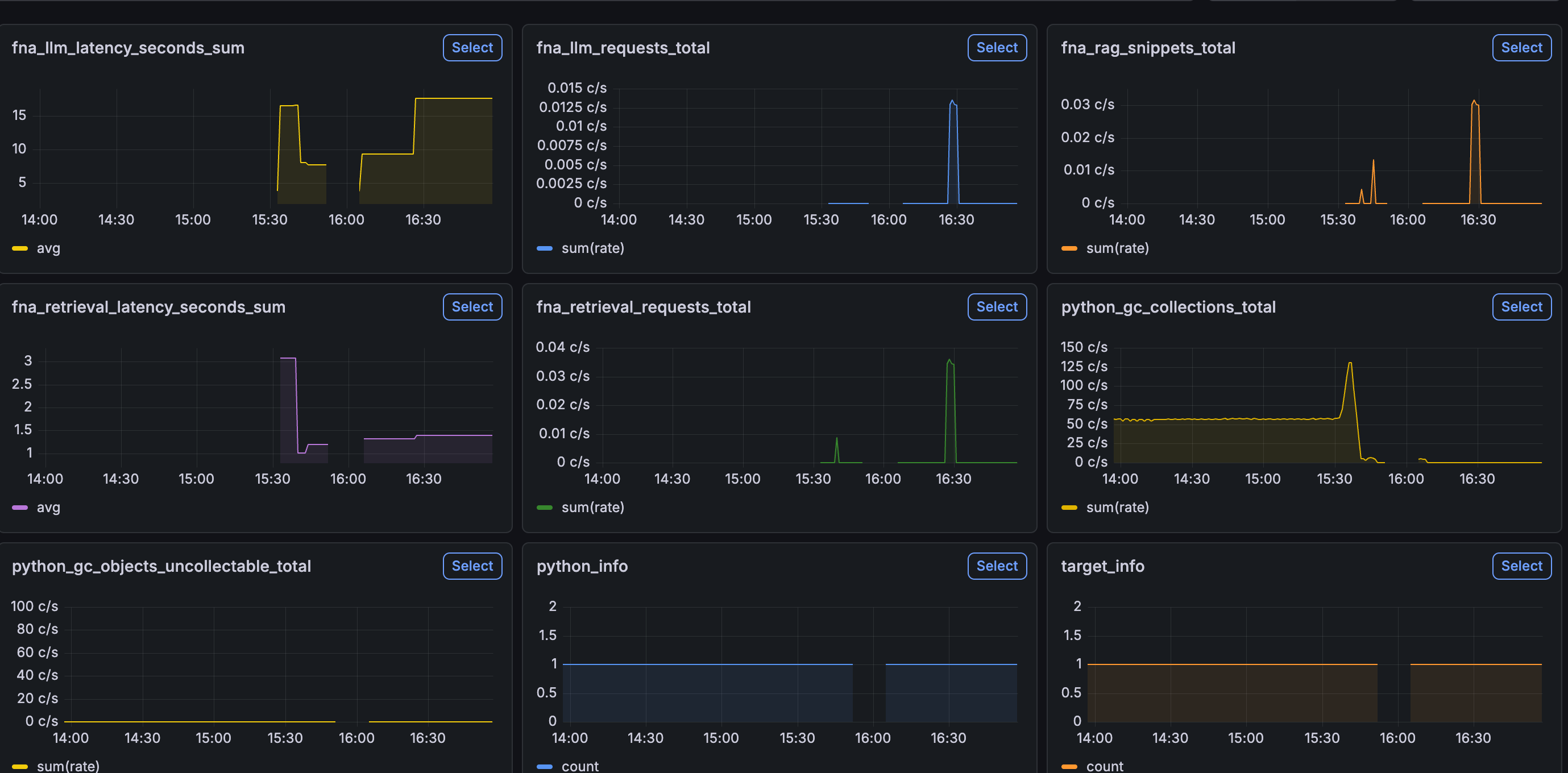The height and width of the screenshot is (773, 1568).
Task: Click the purple avg legend color swatch
Action: [x=19, y=508]
